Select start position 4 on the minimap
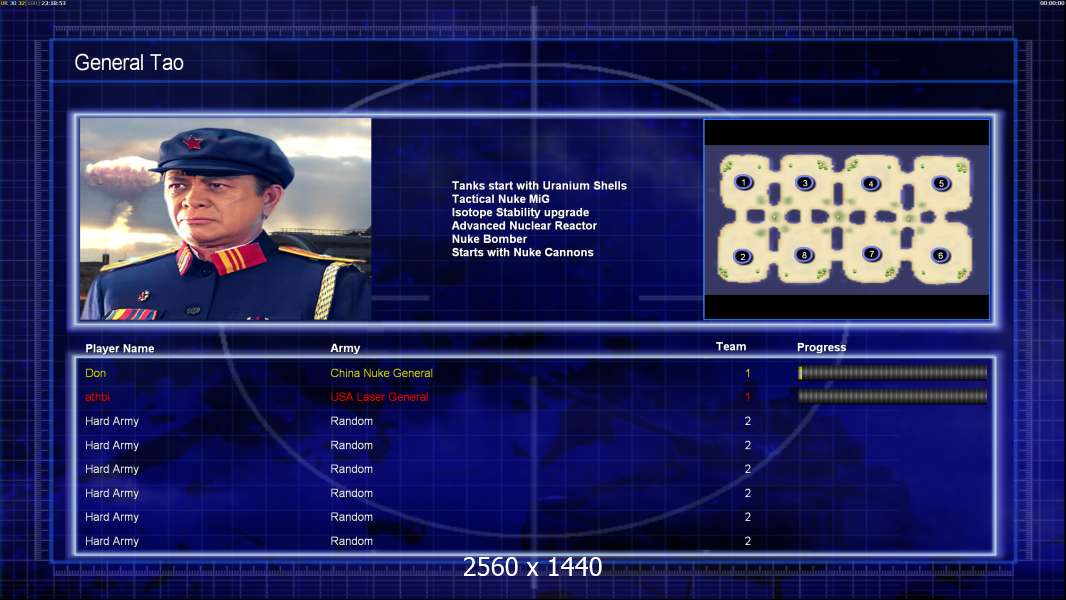 (x=871, y=183)
